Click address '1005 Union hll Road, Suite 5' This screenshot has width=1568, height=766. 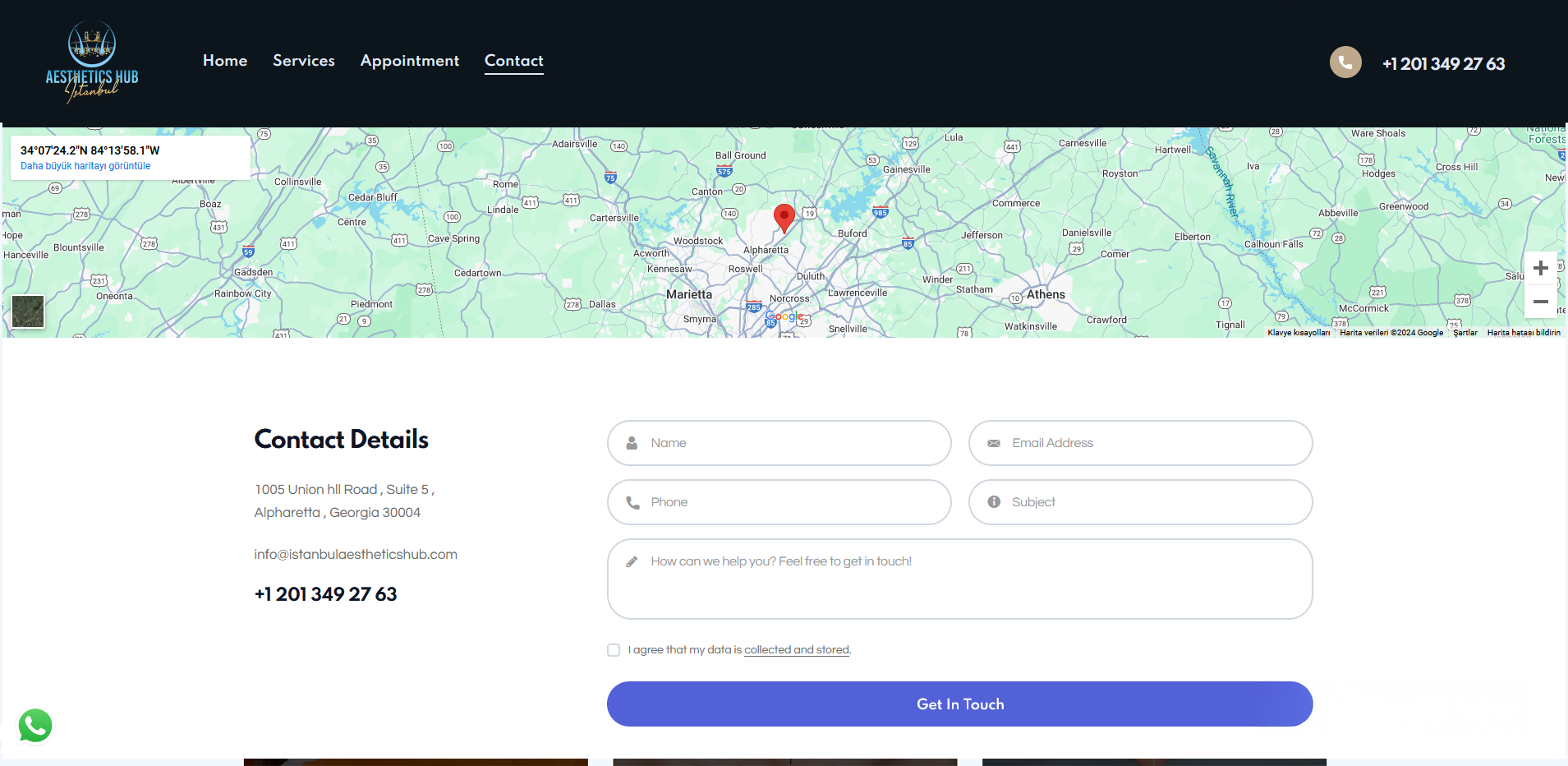(344, 490)
